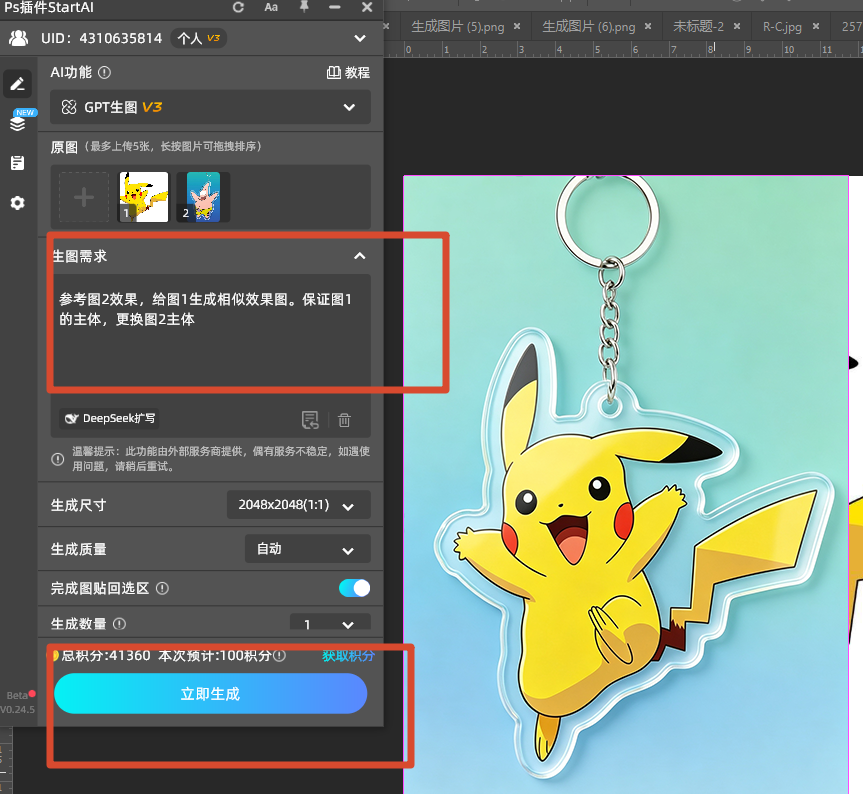Click the 个人 V3 membership badge

199,38
